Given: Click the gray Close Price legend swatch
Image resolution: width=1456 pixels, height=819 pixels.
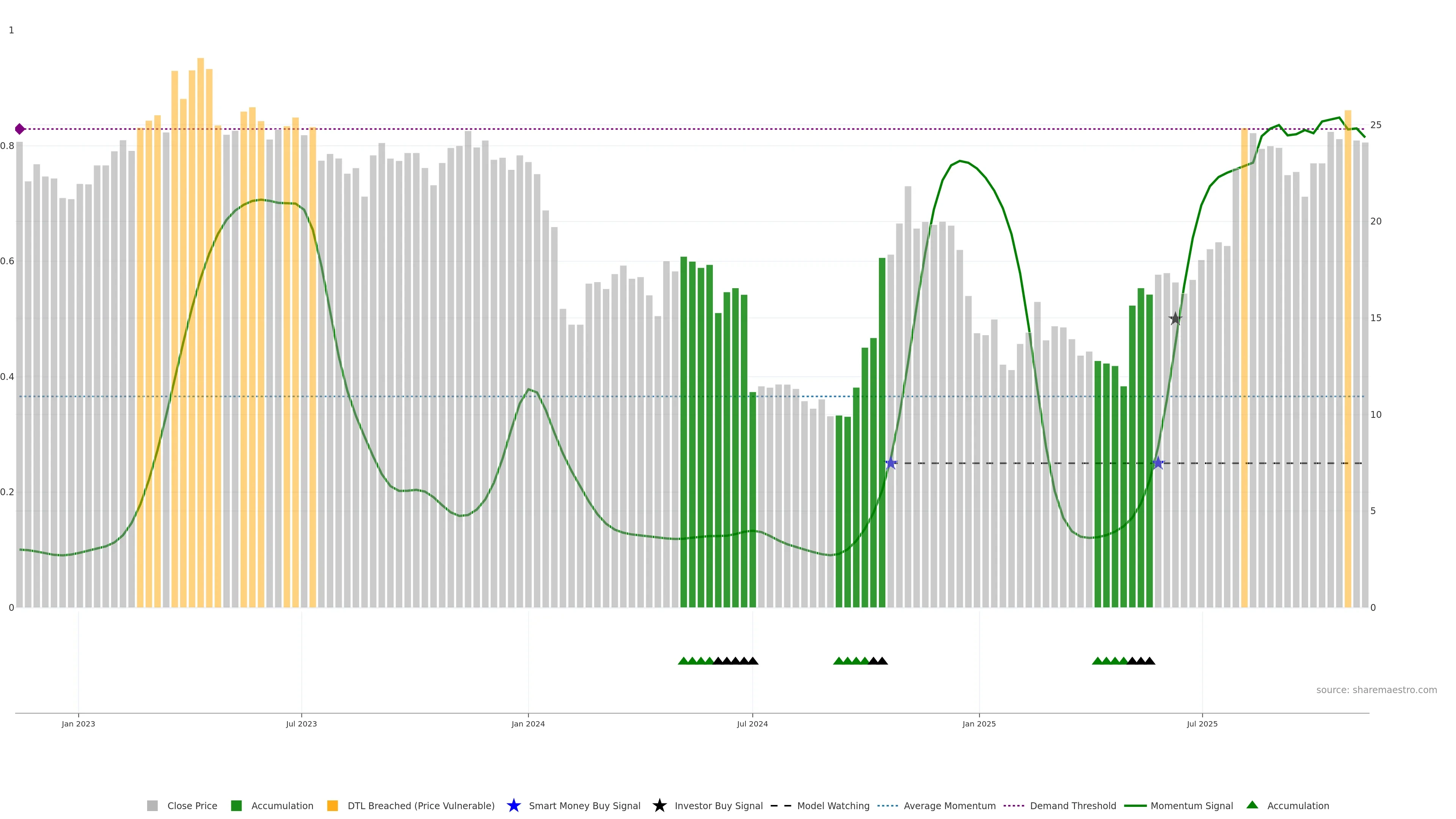Looking at the screenshot, I should pos(152,805).
